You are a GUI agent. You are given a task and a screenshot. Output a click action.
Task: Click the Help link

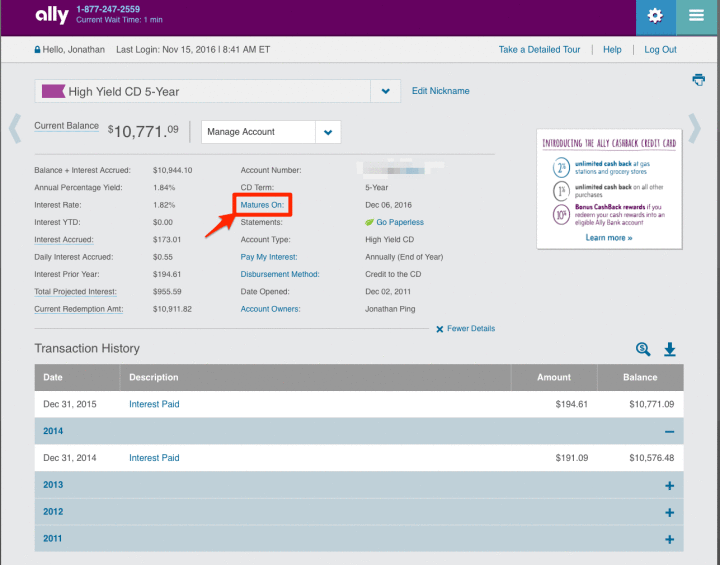(x=612, y=50)
